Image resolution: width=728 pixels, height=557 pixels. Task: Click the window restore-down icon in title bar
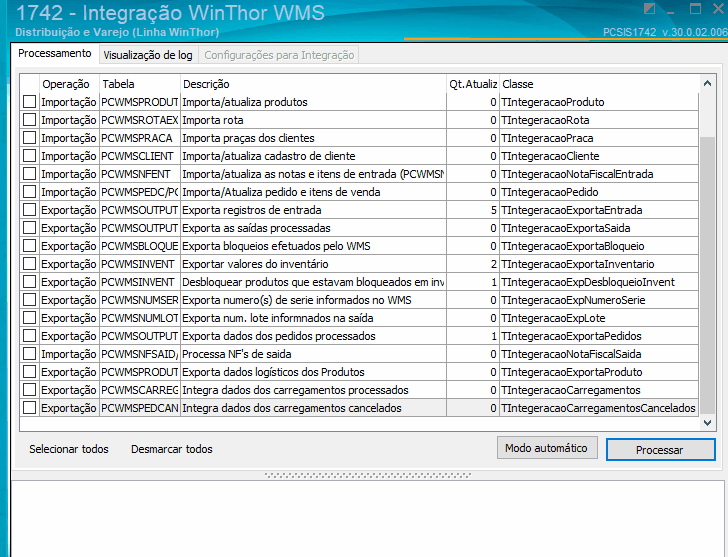click(x=650, y=9)
